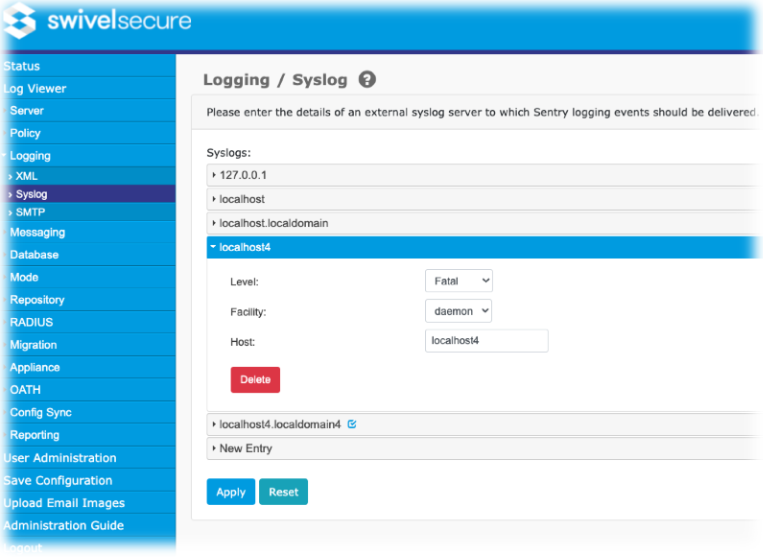Open Log Viewer in the sidebar
Image resolution: width=763 pixels, height=557 pixels.
88,88
